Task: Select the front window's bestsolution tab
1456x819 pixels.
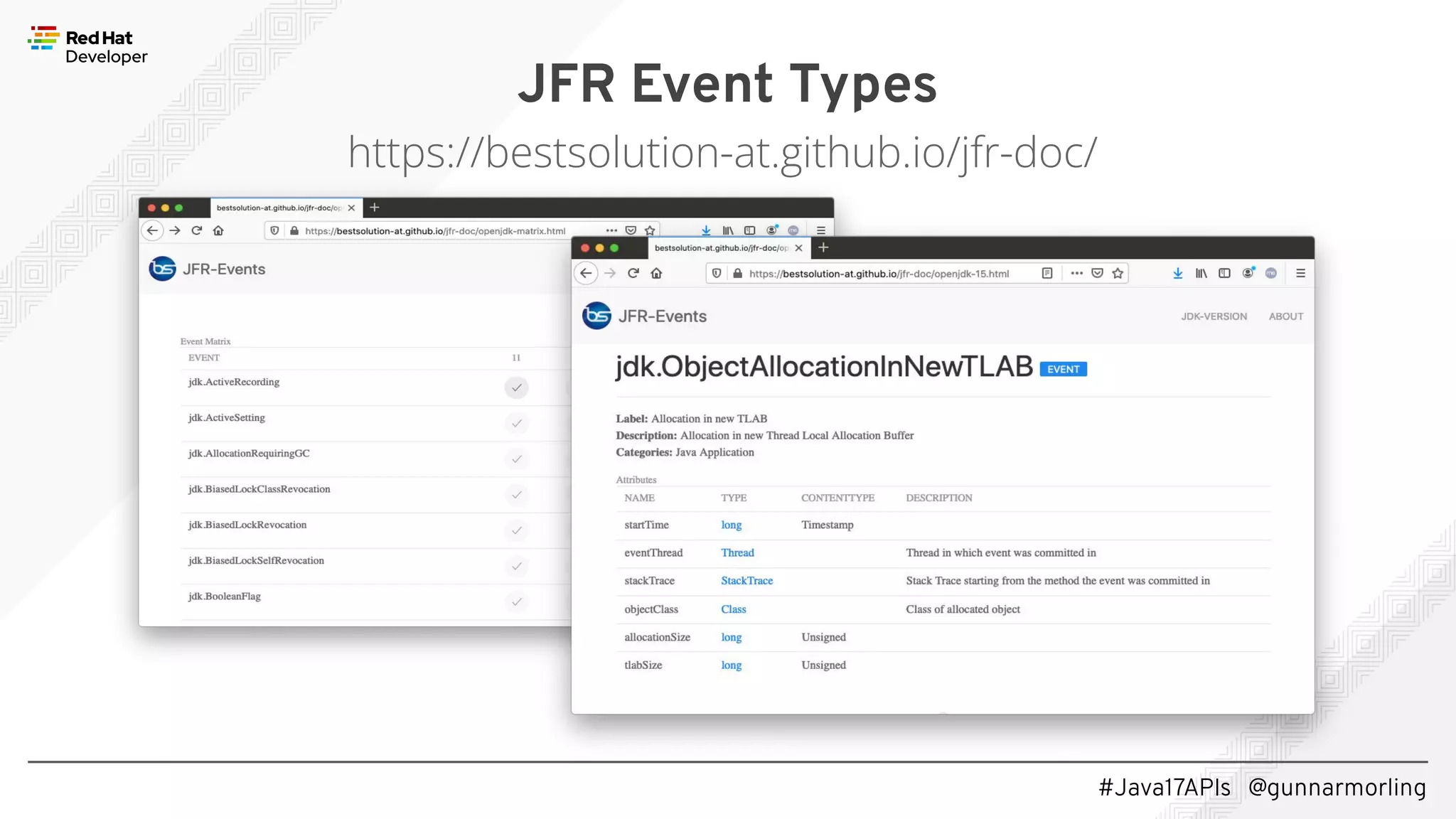Action: tap(729, 248)
